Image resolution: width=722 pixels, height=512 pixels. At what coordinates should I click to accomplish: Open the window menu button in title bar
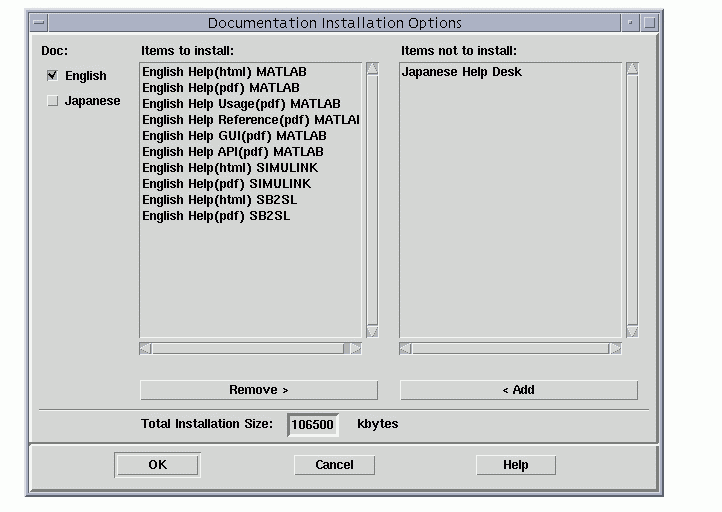click(x=39, y=23)
